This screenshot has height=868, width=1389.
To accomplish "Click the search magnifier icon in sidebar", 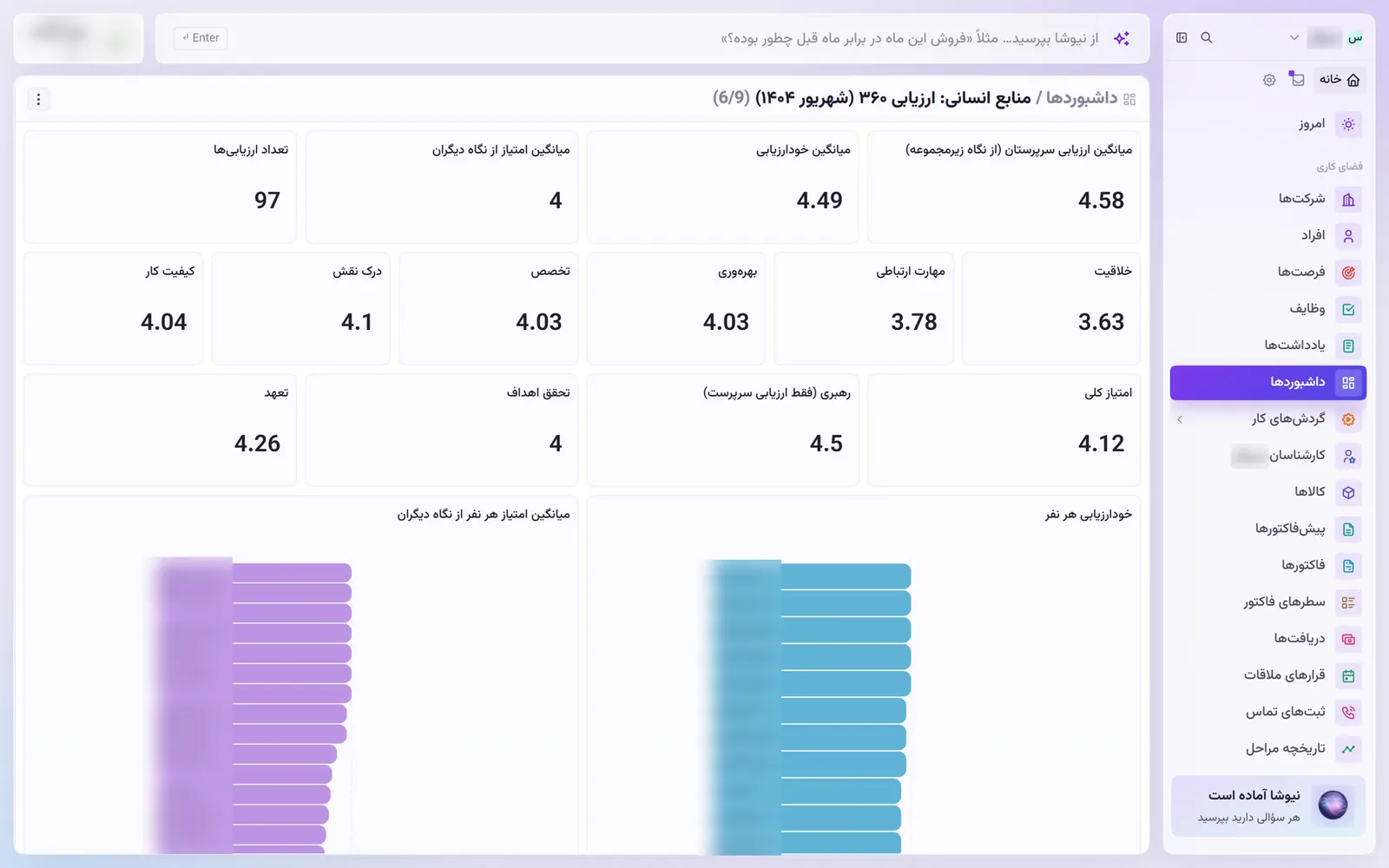I will click(x=1207, y=37).
